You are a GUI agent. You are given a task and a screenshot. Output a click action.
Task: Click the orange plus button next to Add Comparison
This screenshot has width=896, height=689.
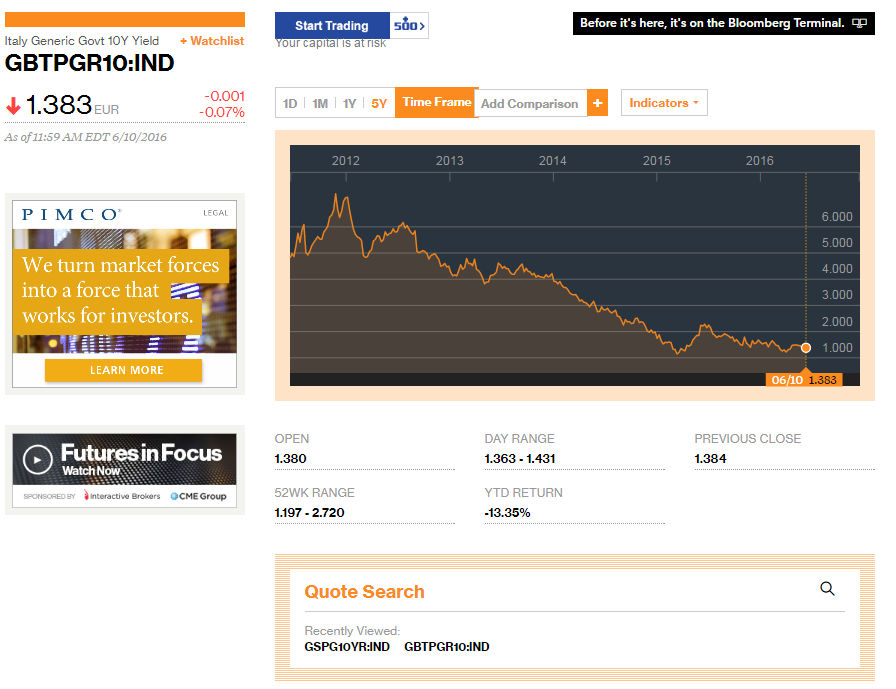pyautogui.click(x=598, y=103)
